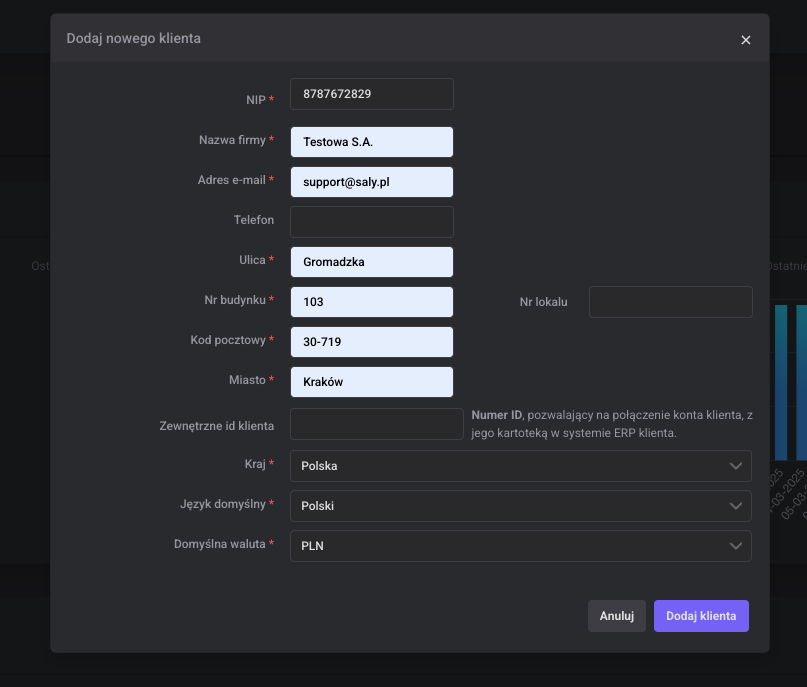Screen dimensions: 807x687
Task: Click the Dodaj nowego klienta dialog title
Action: pyautogui.click(x=133, y=39)
